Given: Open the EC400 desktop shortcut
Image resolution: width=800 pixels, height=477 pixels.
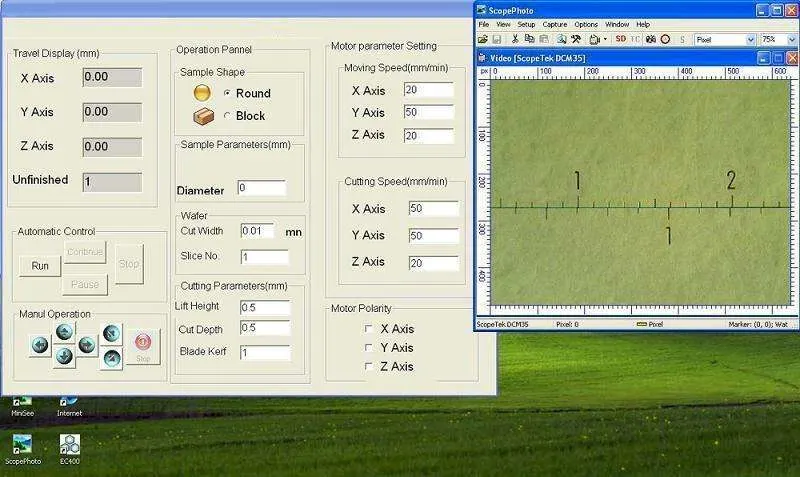Looking at the screenshot, I should [70, 446].
